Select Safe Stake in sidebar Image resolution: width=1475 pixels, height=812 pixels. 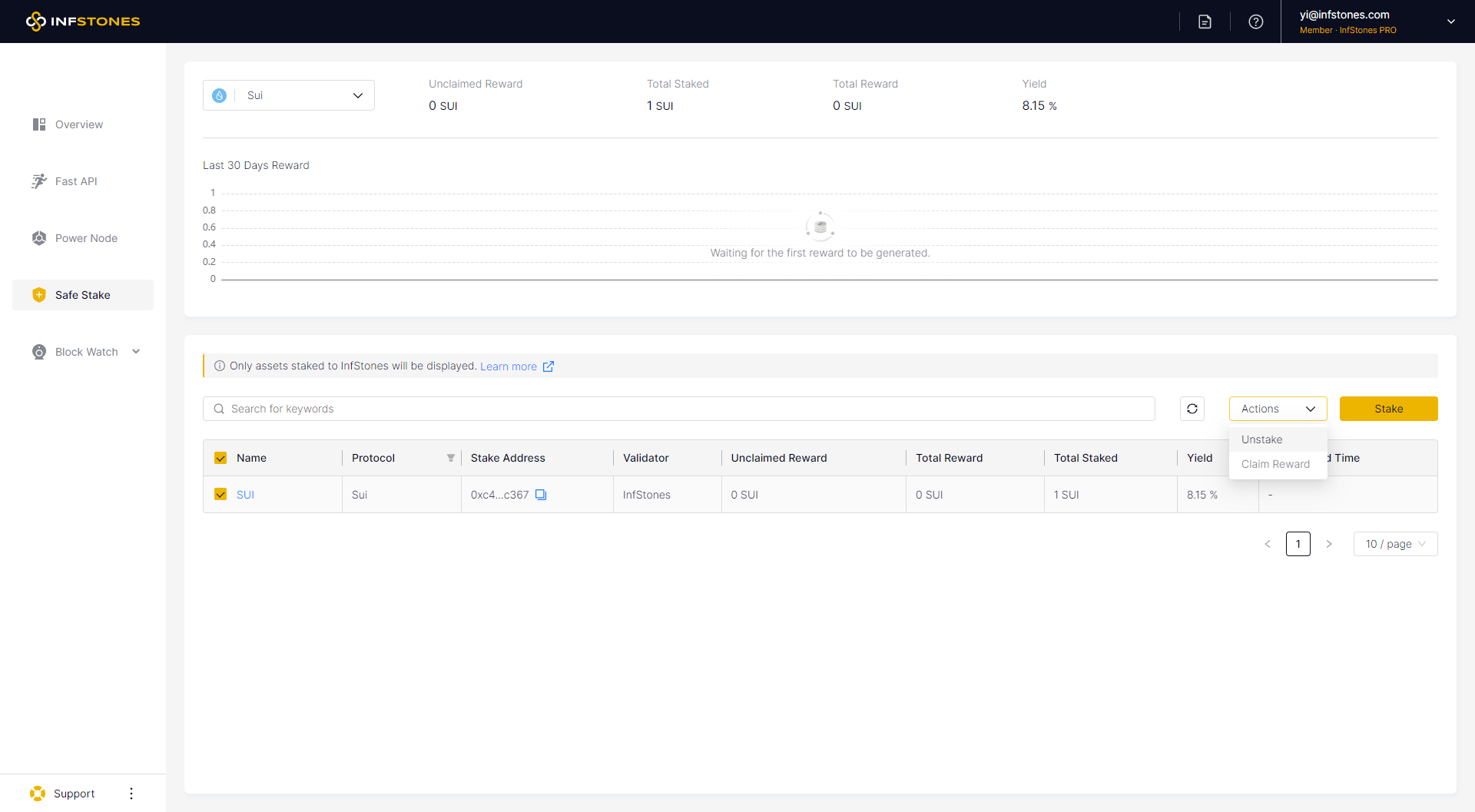click(83, 295)
